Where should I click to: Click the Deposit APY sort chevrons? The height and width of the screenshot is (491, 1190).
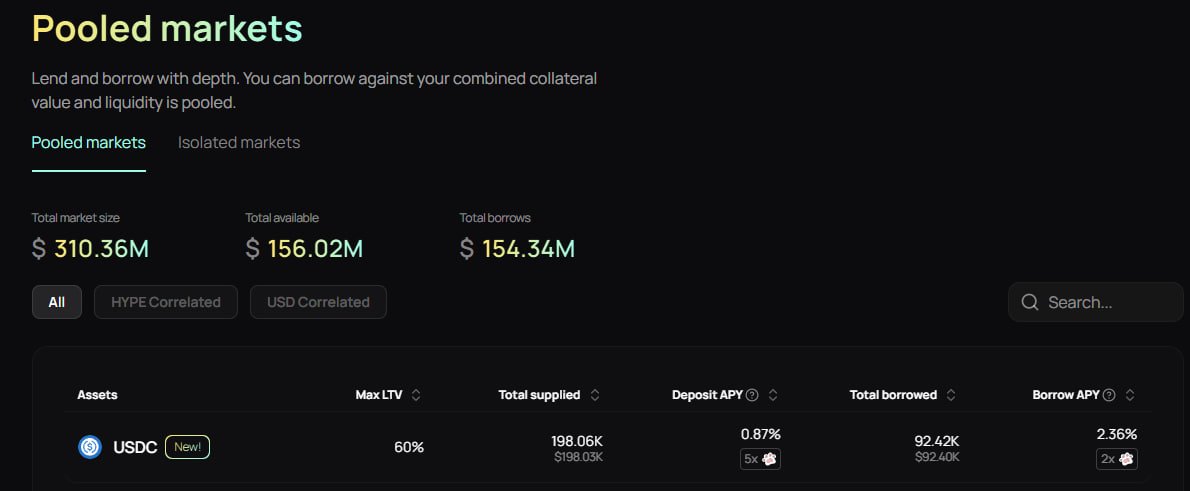pos(773,395)
